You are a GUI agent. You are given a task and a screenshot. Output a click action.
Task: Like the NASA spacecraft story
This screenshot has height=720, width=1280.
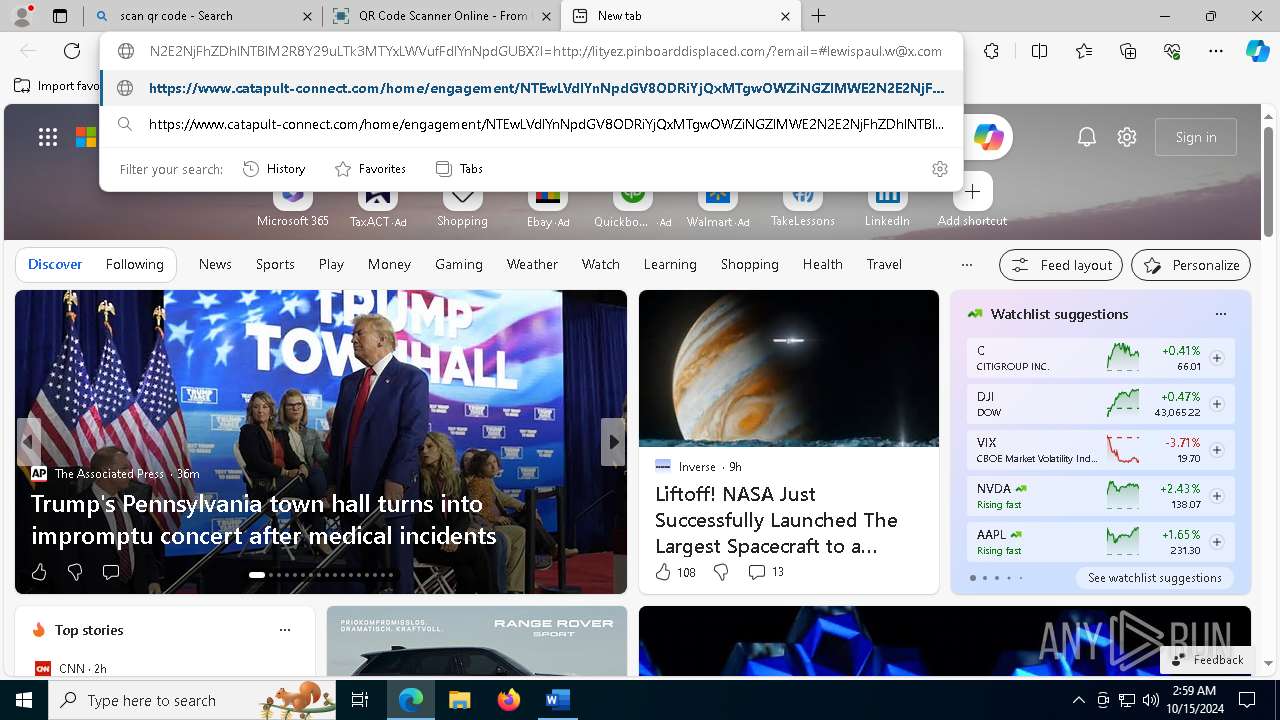pos(675,572)
